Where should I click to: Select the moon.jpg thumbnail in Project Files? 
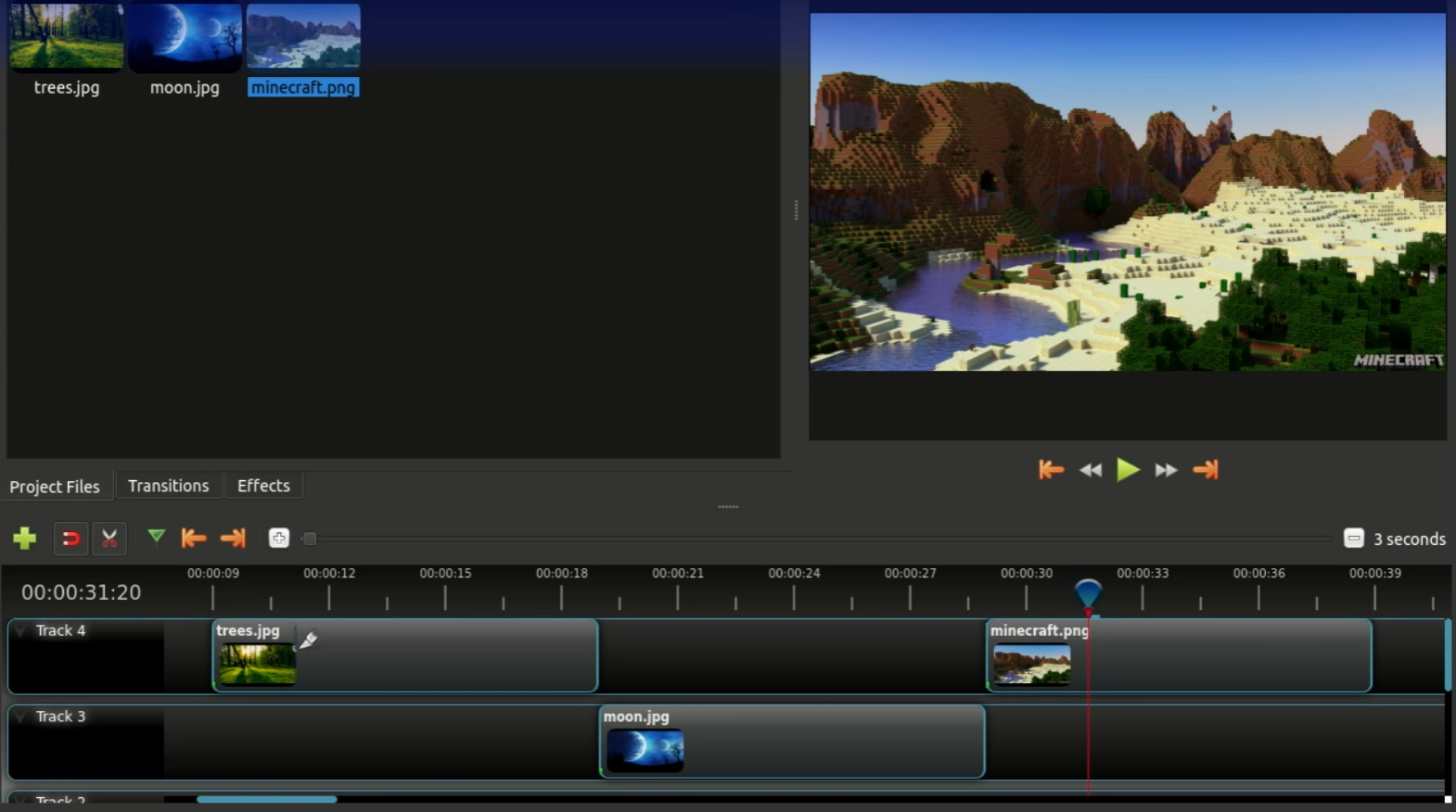pos(185,36)
